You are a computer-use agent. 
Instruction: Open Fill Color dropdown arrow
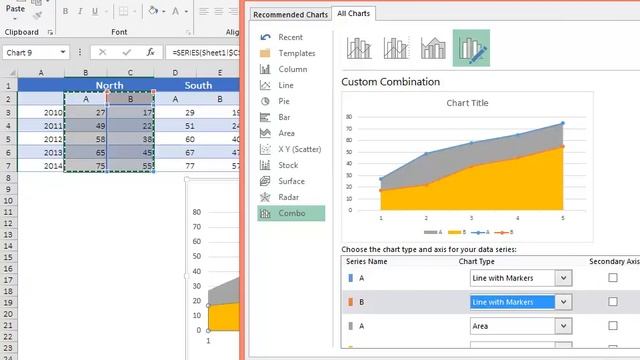pyautogui.click(x=164, y=11)
